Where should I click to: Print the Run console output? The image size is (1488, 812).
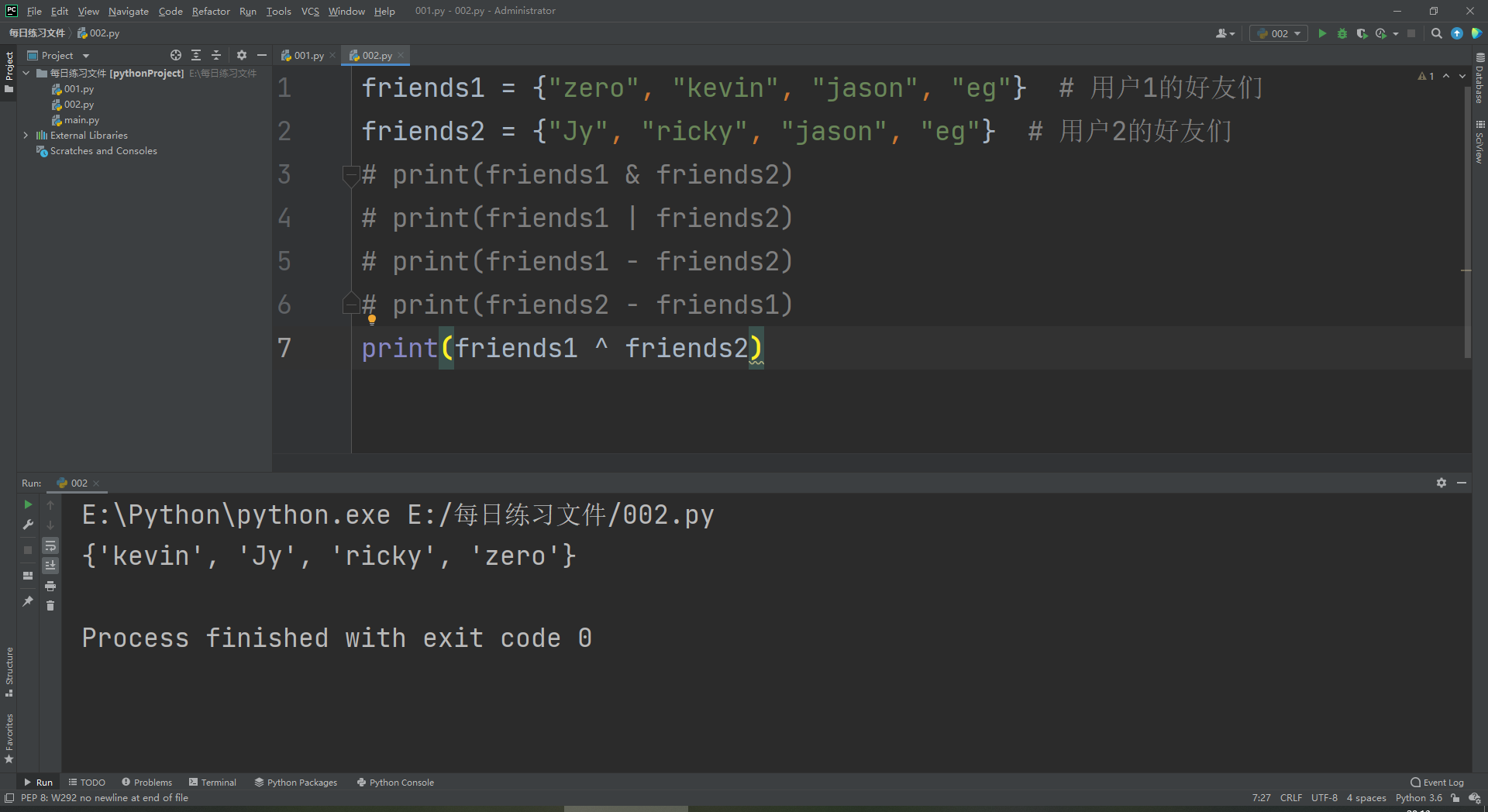(50, 586)
